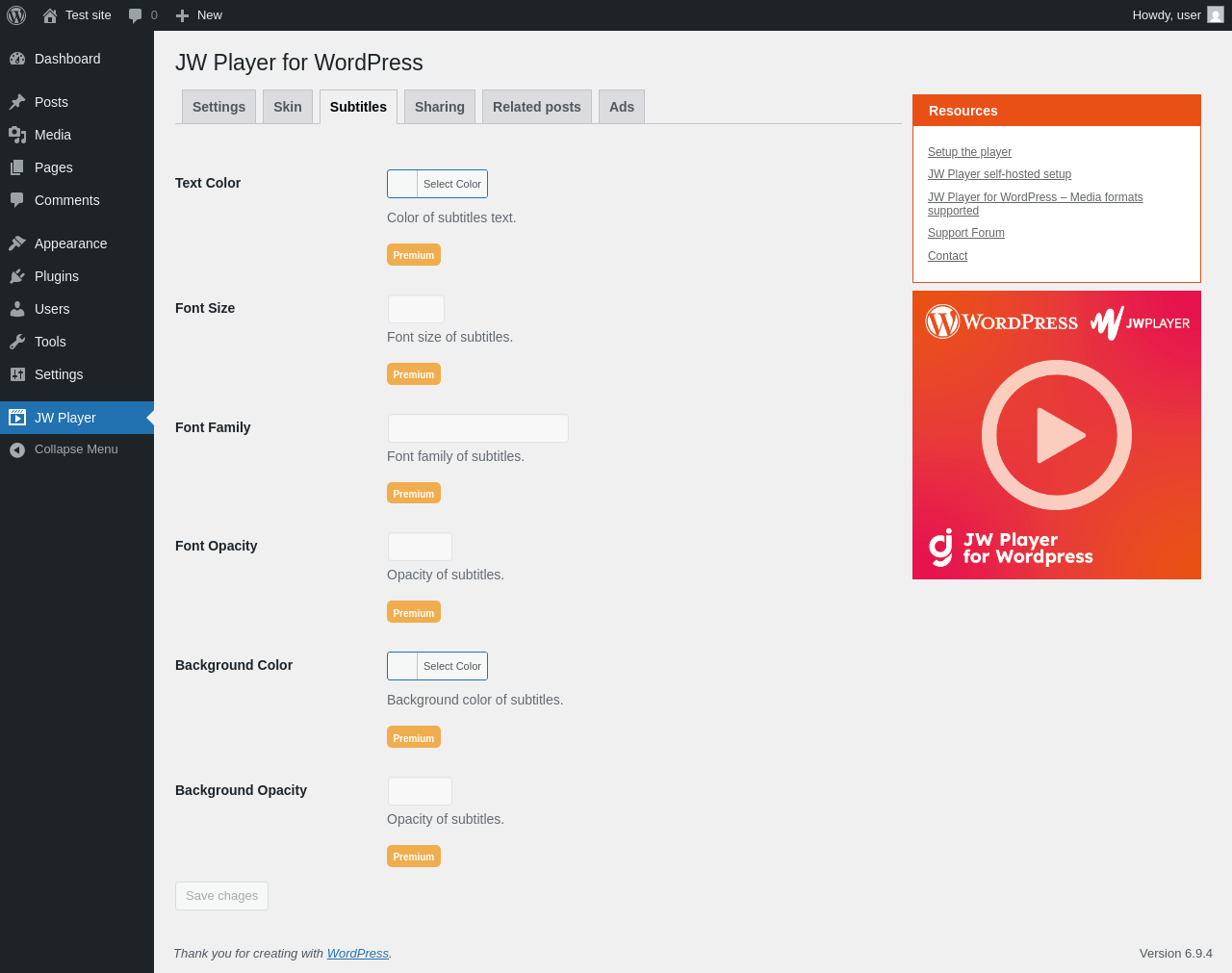The width and height of the screenshot is (1232, 973).
Task: Go to Posts menu item
Action: pyautogui.click(x=77, y=102)
